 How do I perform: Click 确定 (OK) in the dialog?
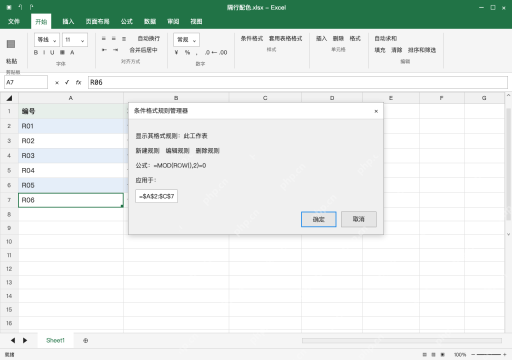click(x=319, y=219)
